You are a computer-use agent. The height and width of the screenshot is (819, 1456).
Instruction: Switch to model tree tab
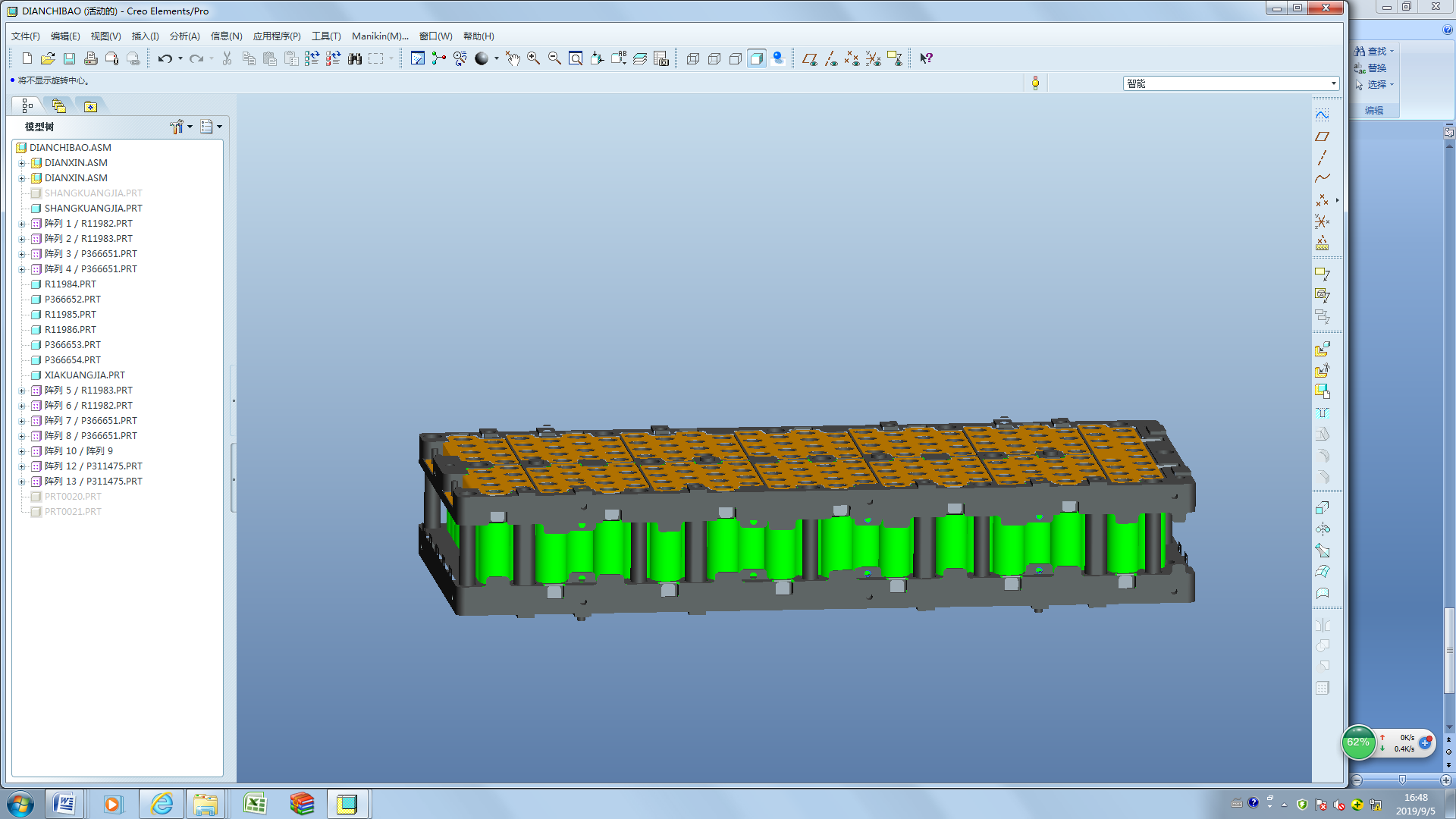pos(27,105)
